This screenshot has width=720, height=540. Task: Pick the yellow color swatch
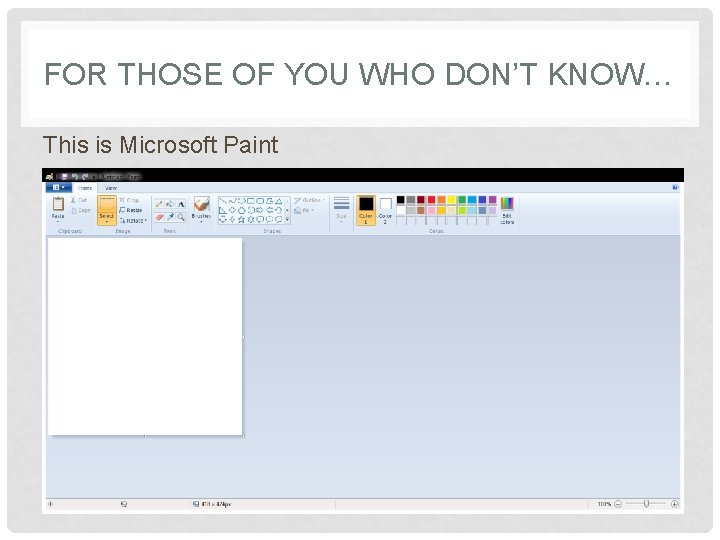451,199
